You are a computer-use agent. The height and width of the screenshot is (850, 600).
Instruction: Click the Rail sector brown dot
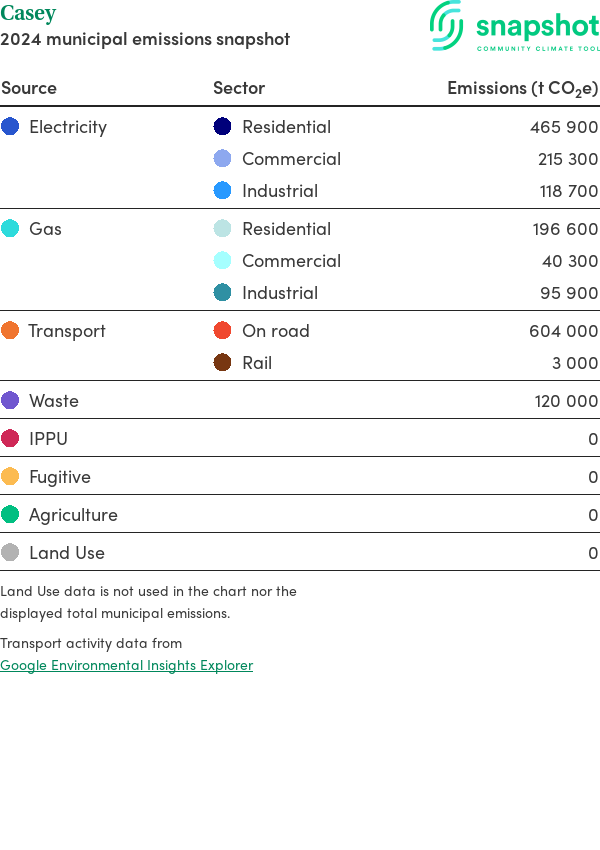pos(223,363)
